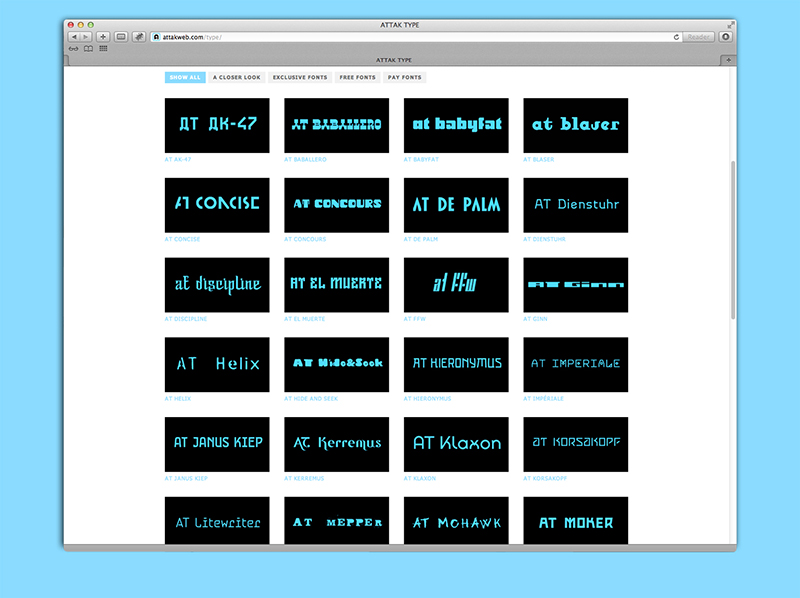Follow the AT AK-47 caption link
Image resolution: width=800 pixels, height=598 pixels.
tap(178, 160)
